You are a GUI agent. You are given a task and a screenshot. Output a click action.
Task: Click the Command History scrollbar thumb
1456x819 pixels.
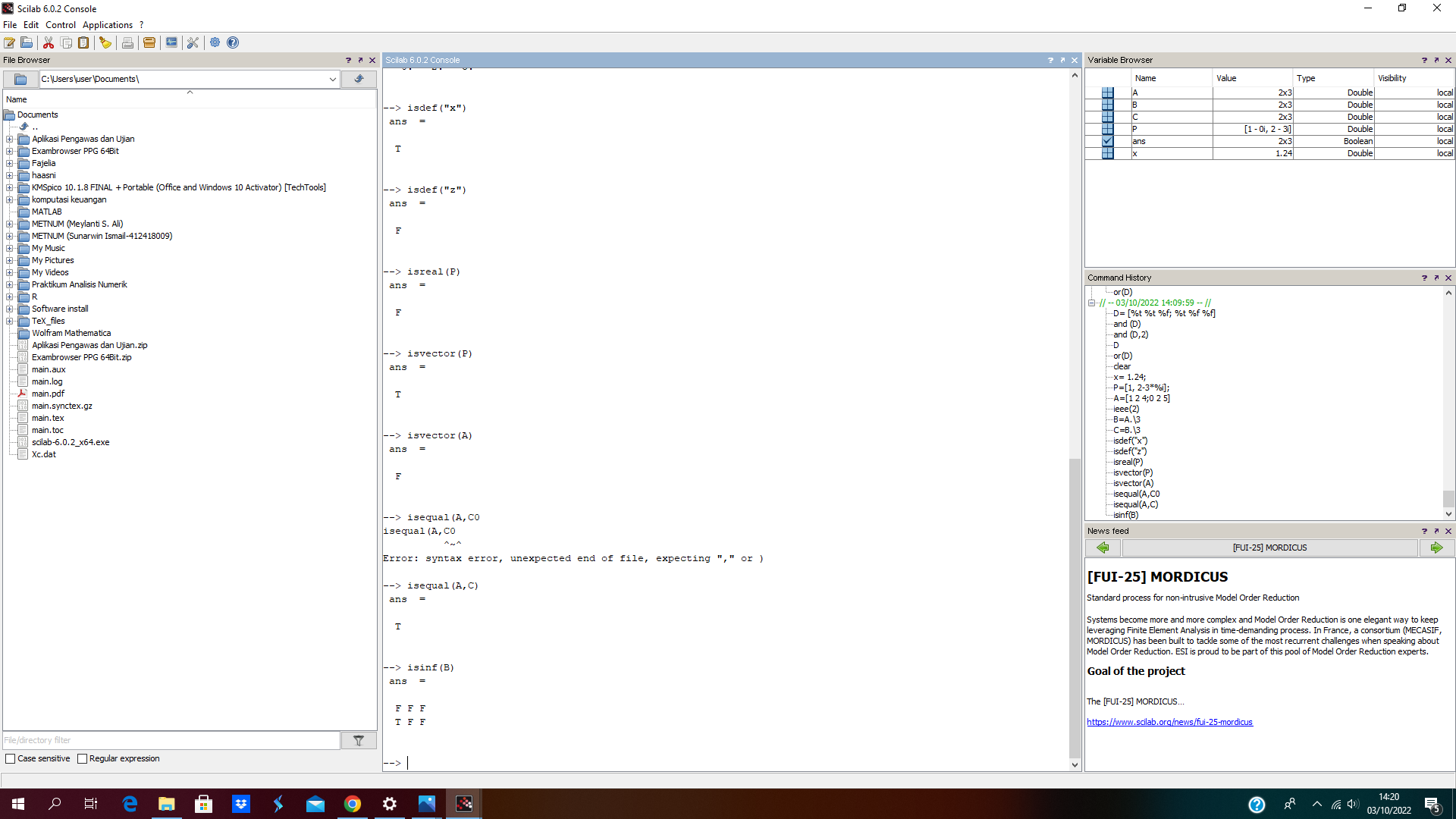click(1448, 498)
